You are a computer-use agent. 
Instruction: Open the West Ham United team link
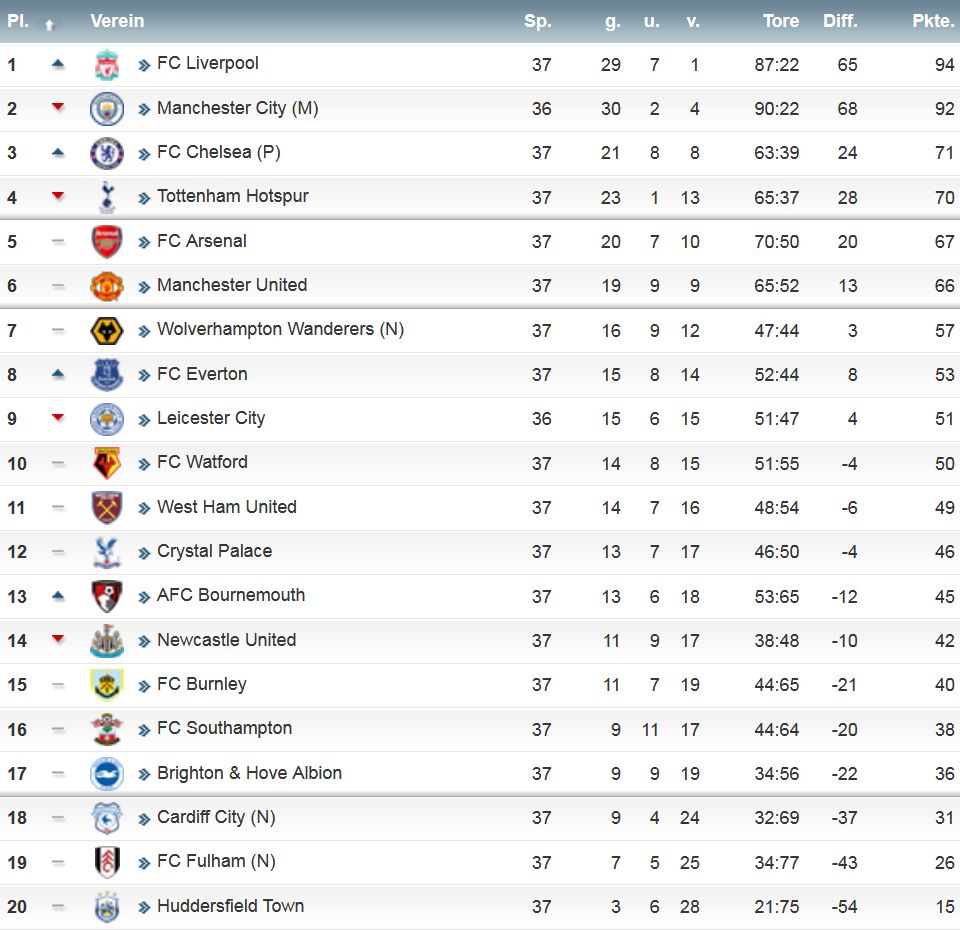pyautogui.click(x=227, y=506)
